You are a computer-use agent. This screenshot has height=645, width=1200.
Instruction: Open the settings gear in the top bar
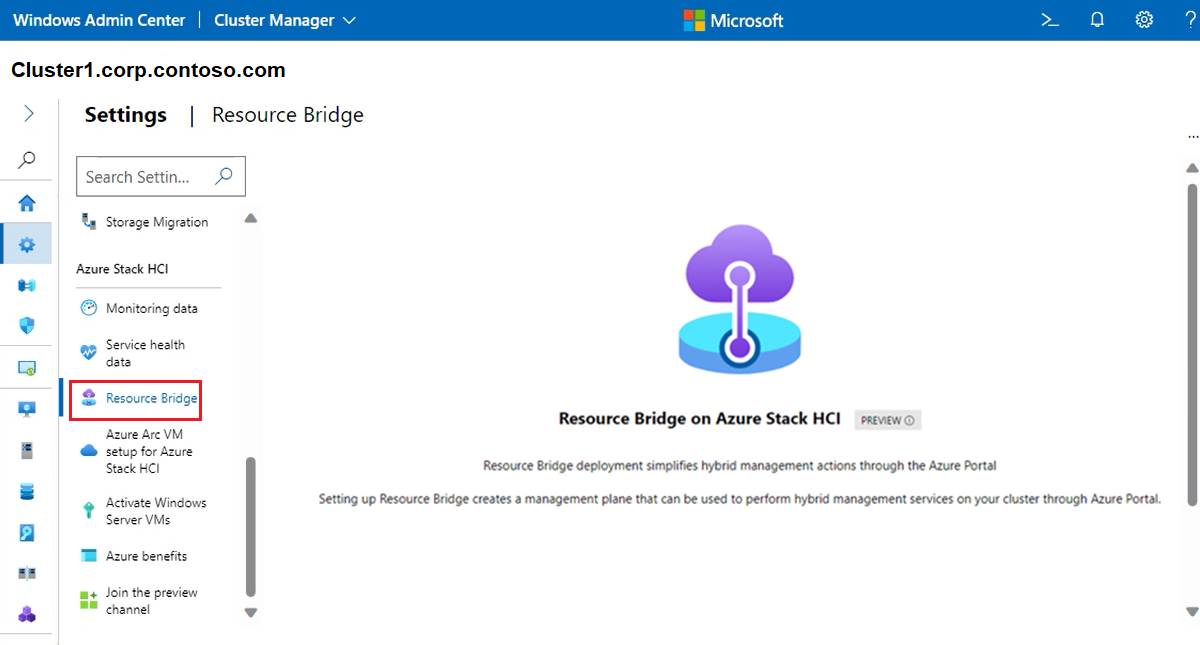point(1145,20)
